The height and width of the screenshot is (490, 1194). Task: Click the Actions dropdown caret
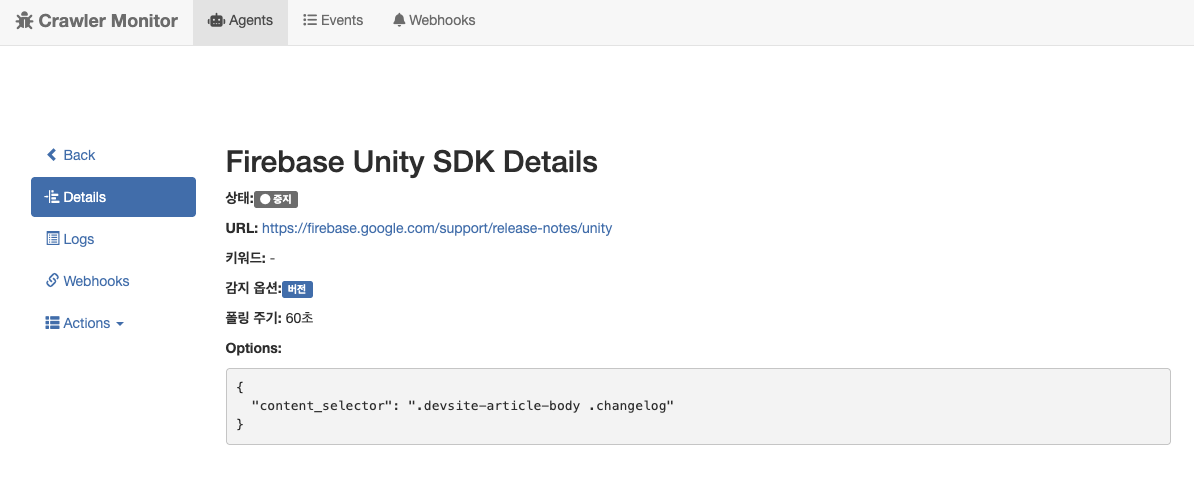[x=120, y=324]
